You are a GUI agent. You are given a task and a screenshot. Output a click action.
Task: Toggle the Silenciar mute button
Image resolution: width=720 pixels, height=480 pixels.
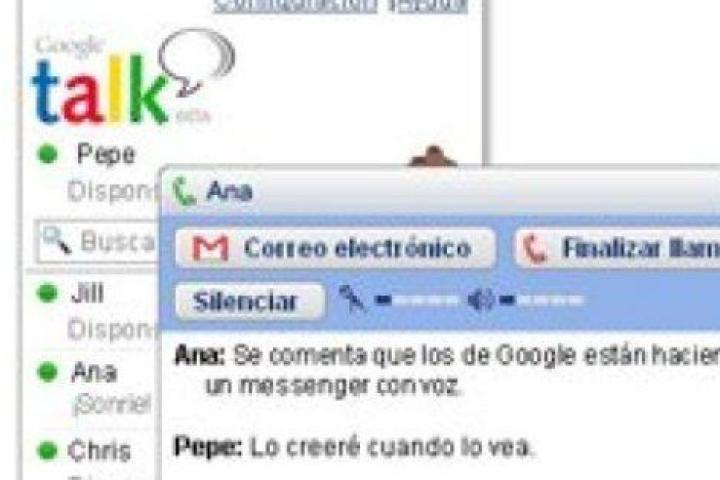(251, 301)
